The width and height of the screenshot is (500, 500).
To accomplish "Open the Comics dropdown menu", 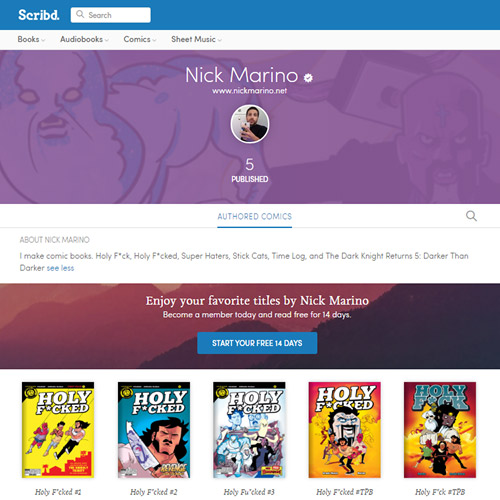I will click(140, 39).
